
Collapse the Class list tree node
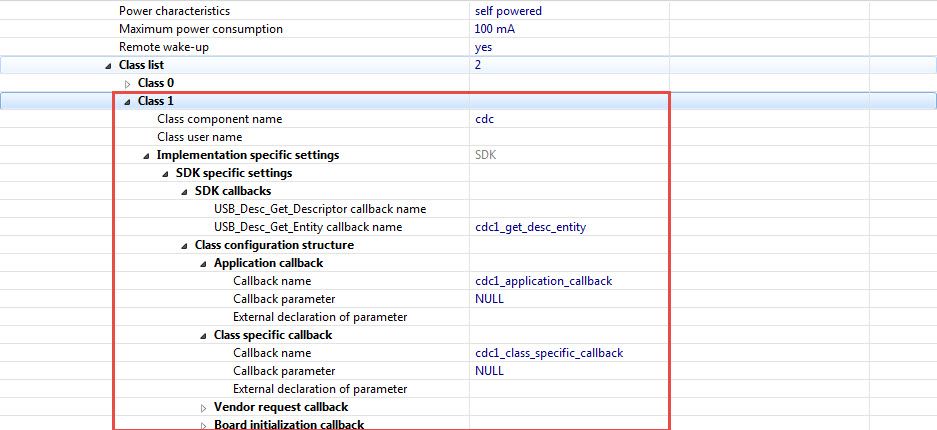point(108,65)
